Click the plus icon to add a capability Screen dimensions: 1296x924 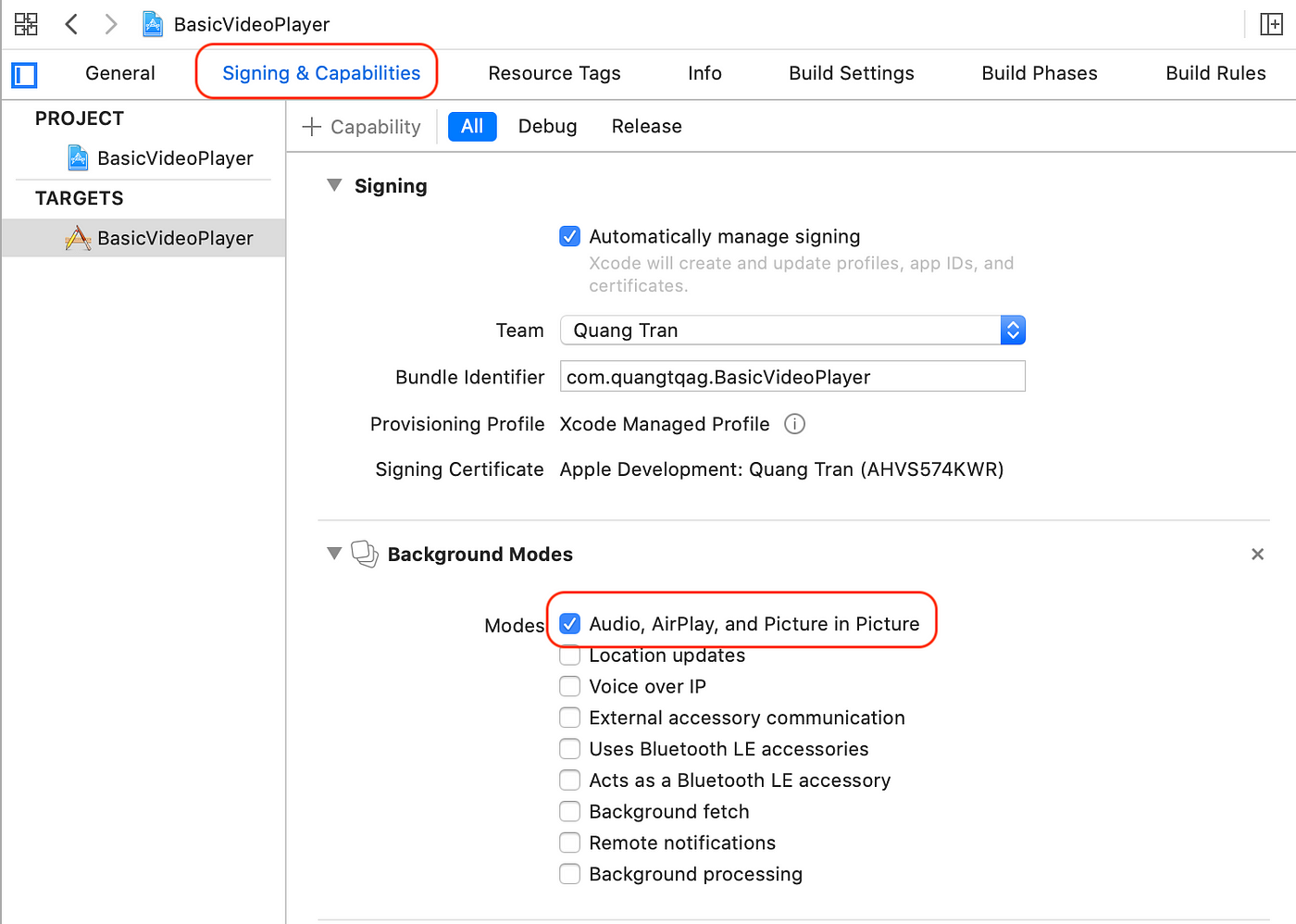(312, 127)
